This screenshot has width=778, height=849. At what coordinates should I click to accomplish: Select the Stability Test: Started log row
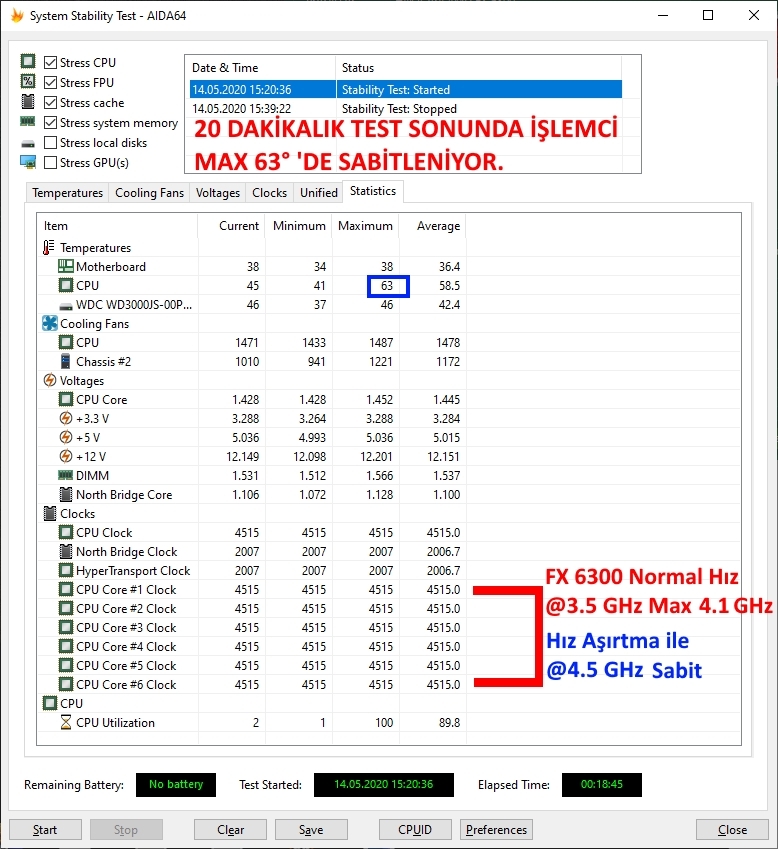406,89
